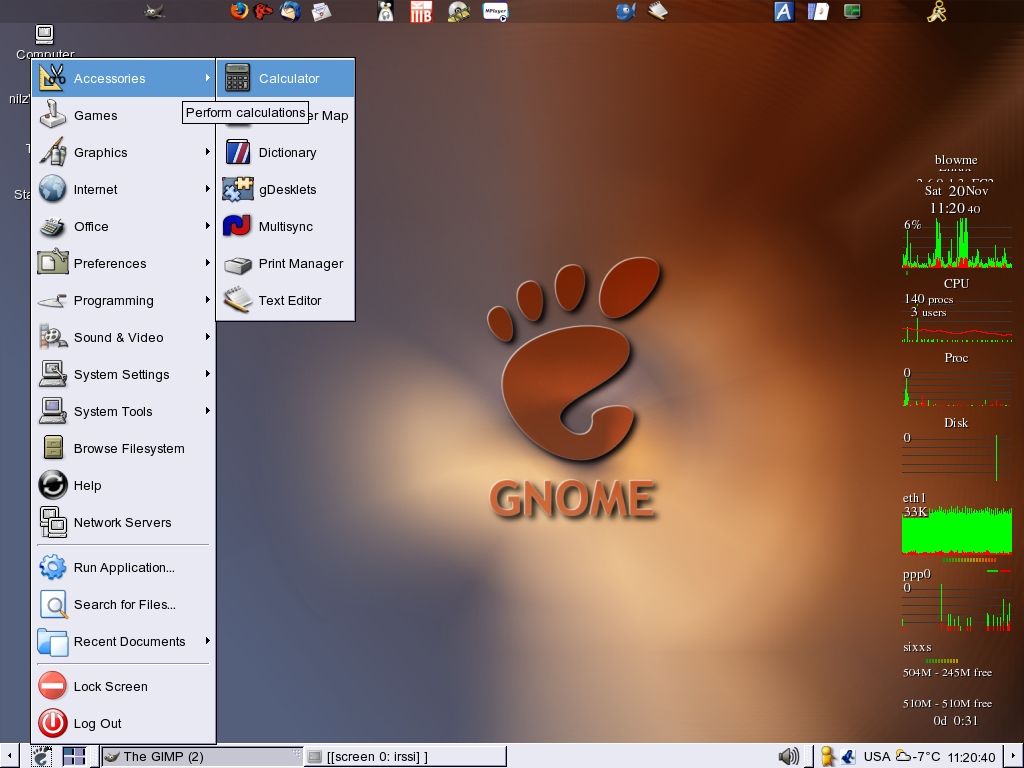
Task: Expand the Preferences submenu arrow
Action: tap(208, 263)
